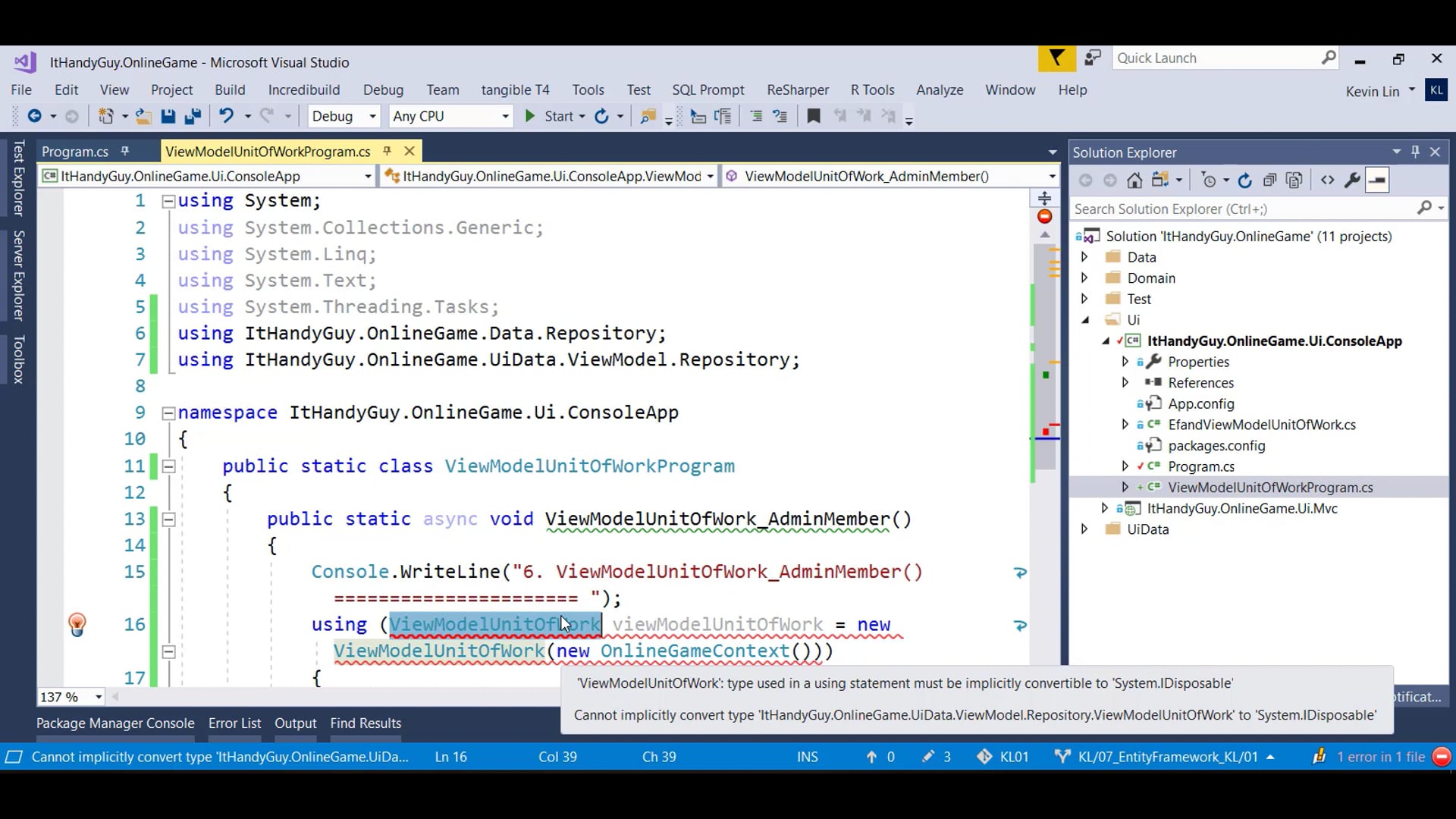Click the bookmark icon in toolbar
1456x819 pixels.
(814, 116)
